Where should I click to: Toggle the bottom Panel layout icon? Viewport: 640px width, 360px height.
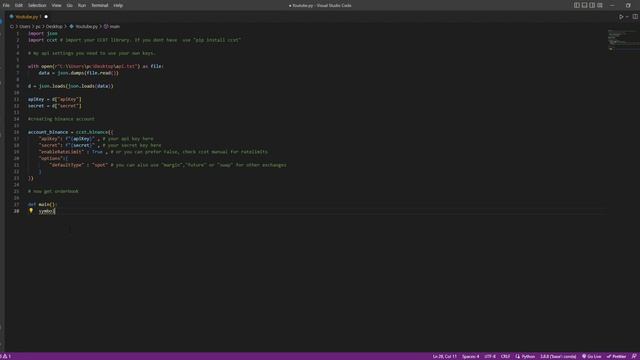(x=584, y=5)
